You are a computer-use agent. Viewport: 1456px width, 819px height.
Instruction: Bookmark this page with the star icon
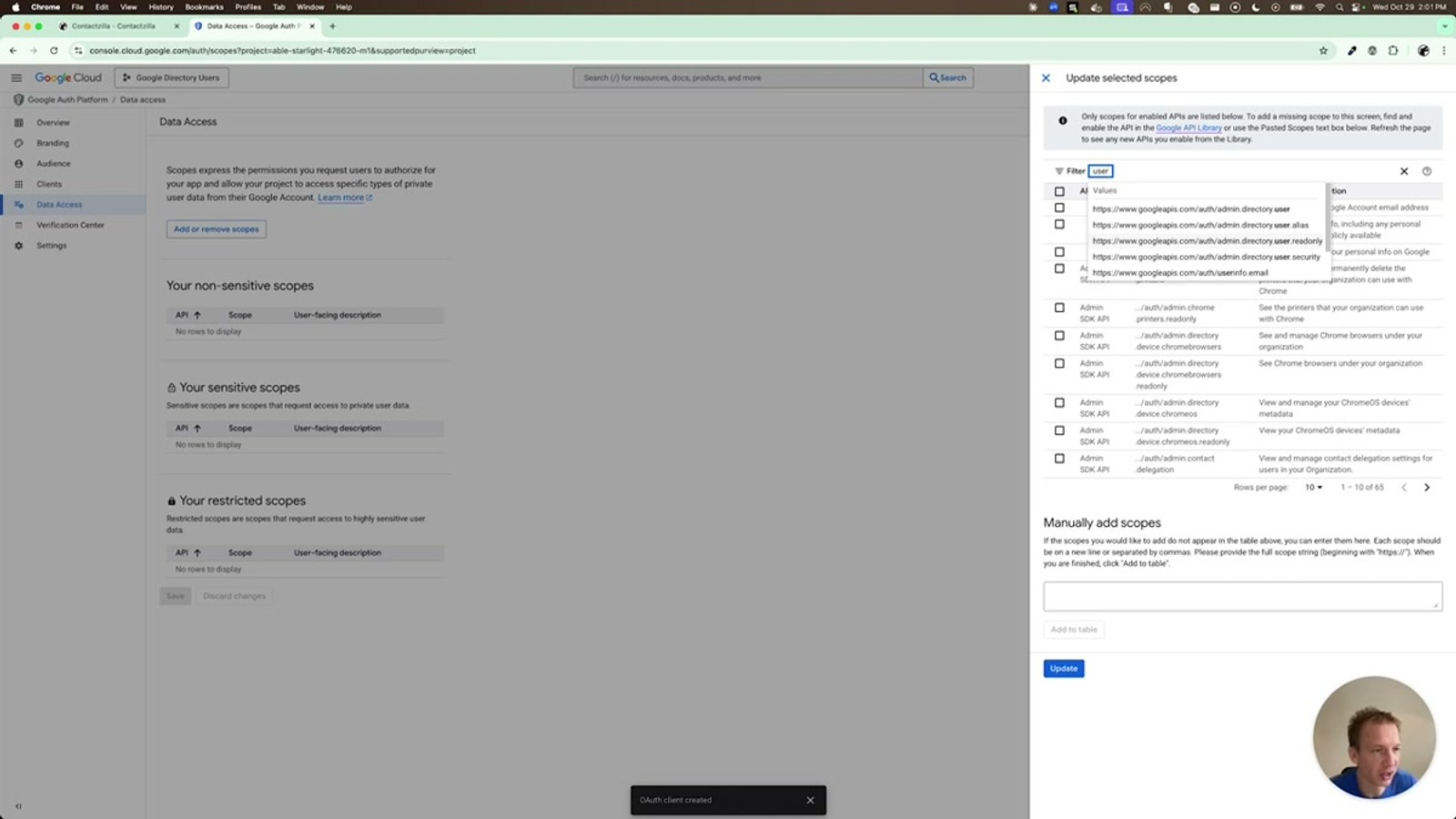pyautogui.click(x=1323, y=51)
